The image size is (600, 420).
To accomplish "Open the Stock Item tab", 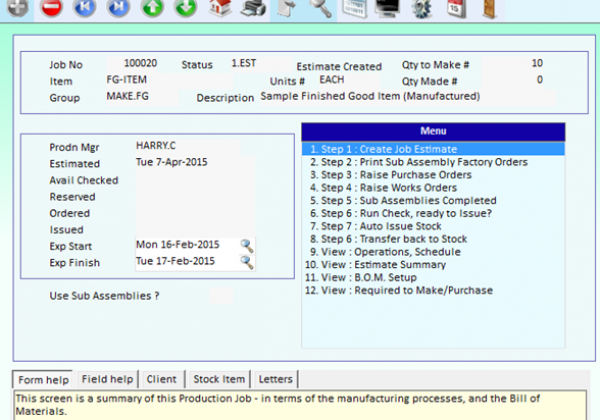I will click(x=219, y=379).
